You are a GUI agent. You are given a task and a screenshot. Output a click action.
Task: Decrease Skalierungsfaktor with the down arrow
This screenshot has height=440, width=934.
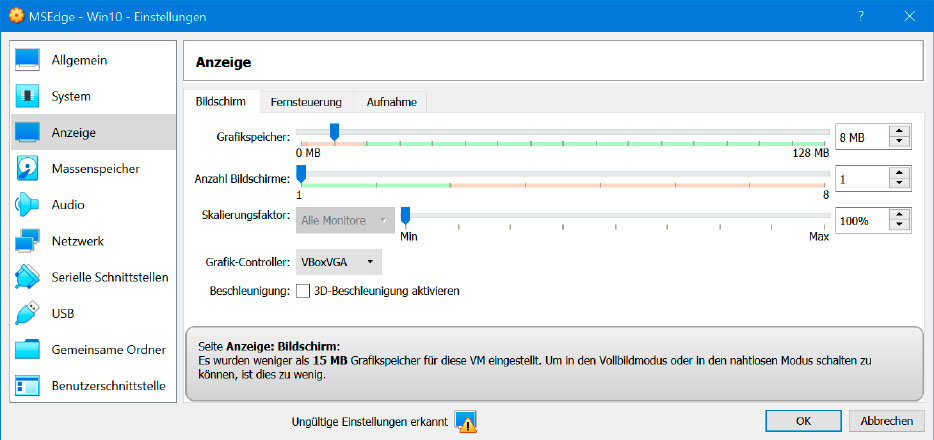pyautogui.click(x=899, y=226)
